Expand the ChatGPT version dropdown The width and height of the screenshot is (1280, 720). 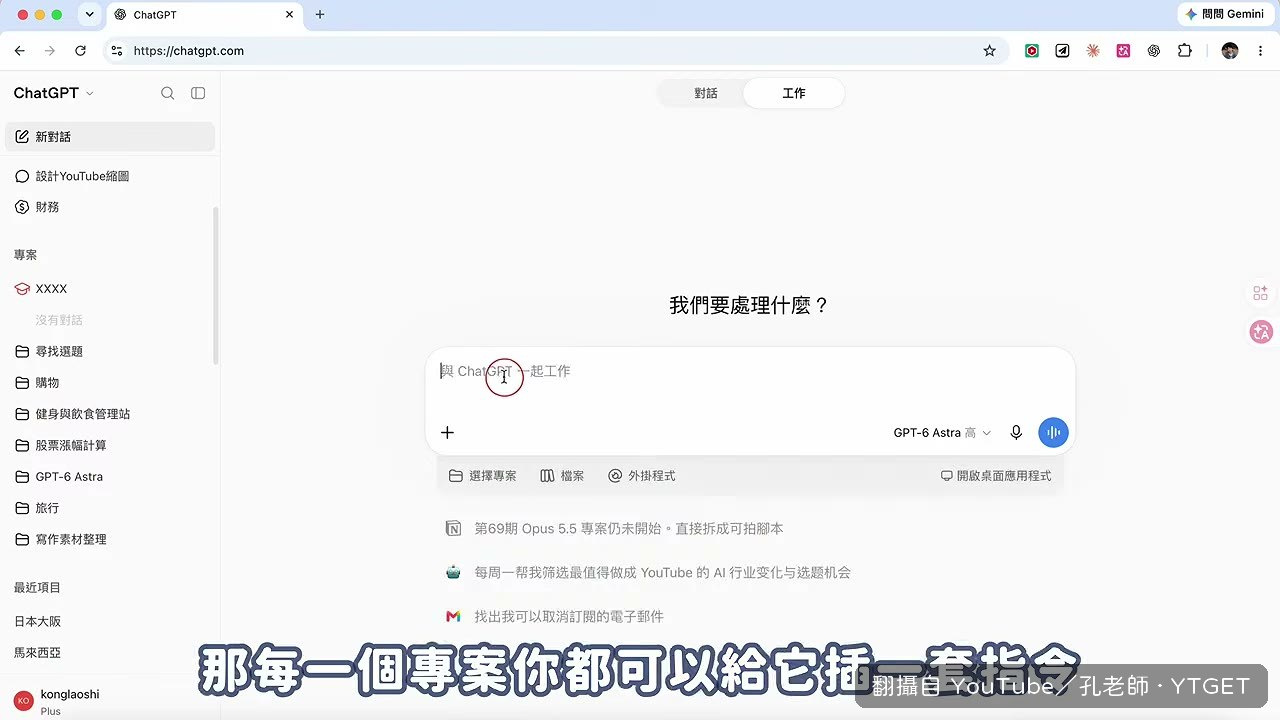tap(54, 93)
